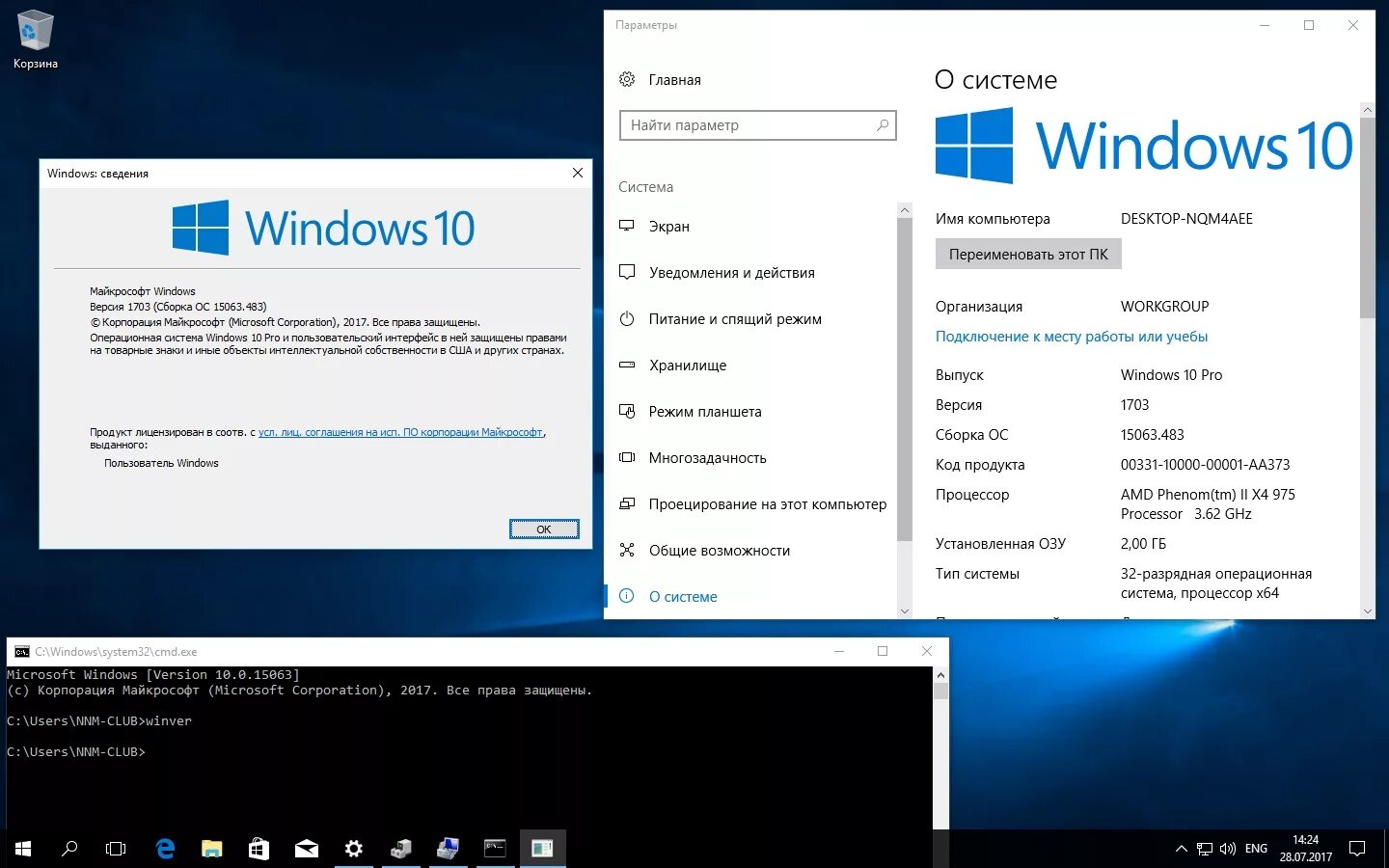The width and height of the screenshot is (1389, 868).
Task: Click the Питание power icon
Action: pos(627,318)
